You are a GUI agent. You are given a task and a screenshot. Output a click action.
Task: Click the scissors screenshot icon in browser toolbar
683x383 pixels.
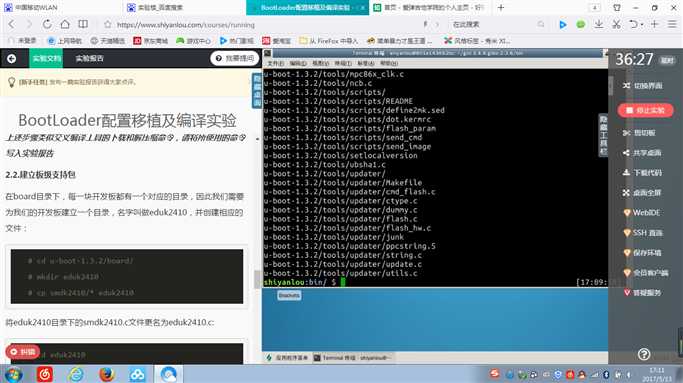[616, 24]
